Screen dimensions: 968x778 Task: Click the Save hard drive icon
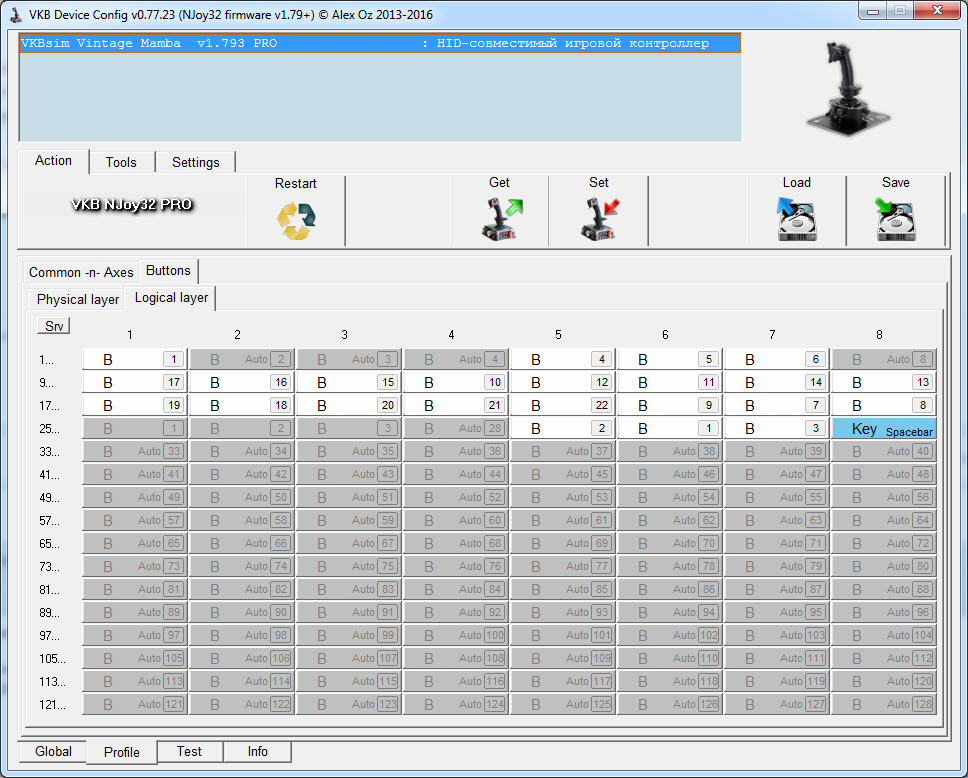[x=895, y=220]
